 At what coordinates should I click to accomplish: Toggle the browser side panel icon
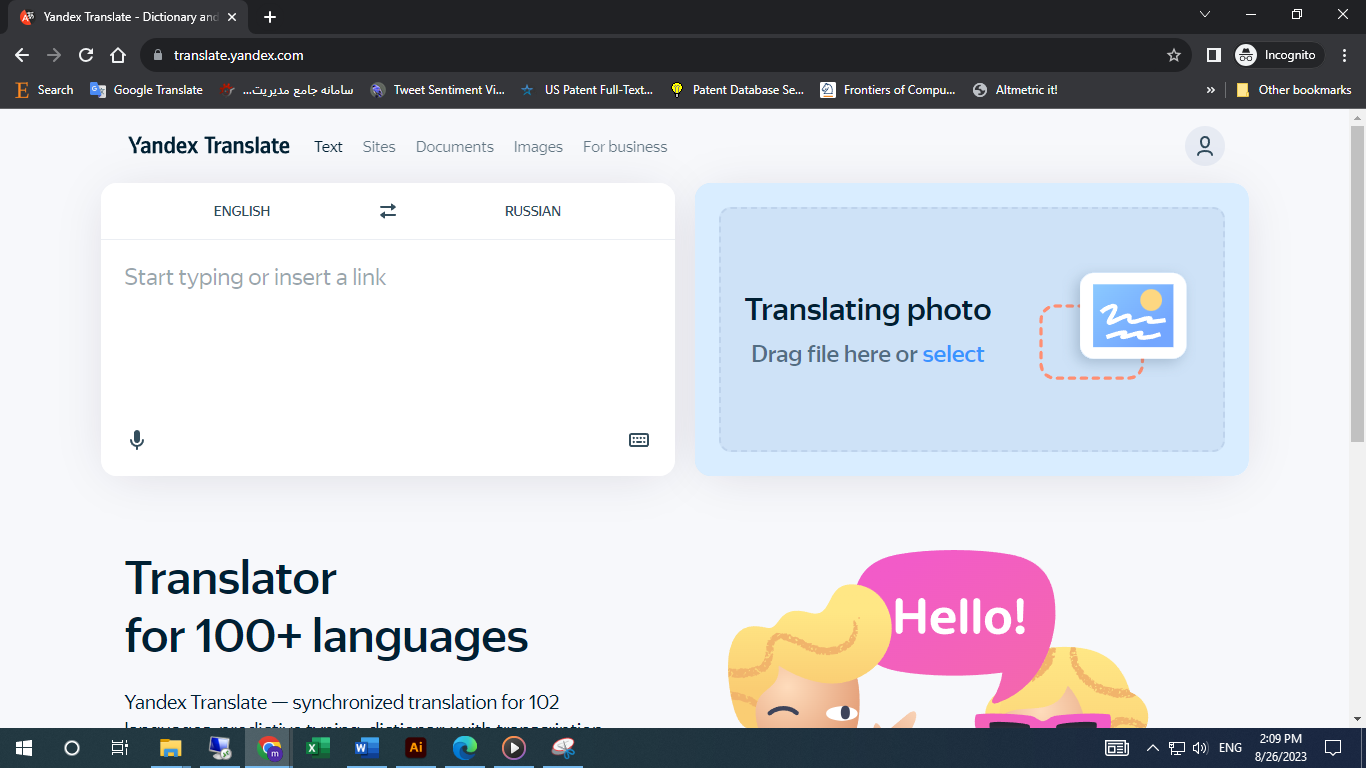pyautogui.click(x=1213, y=55)
